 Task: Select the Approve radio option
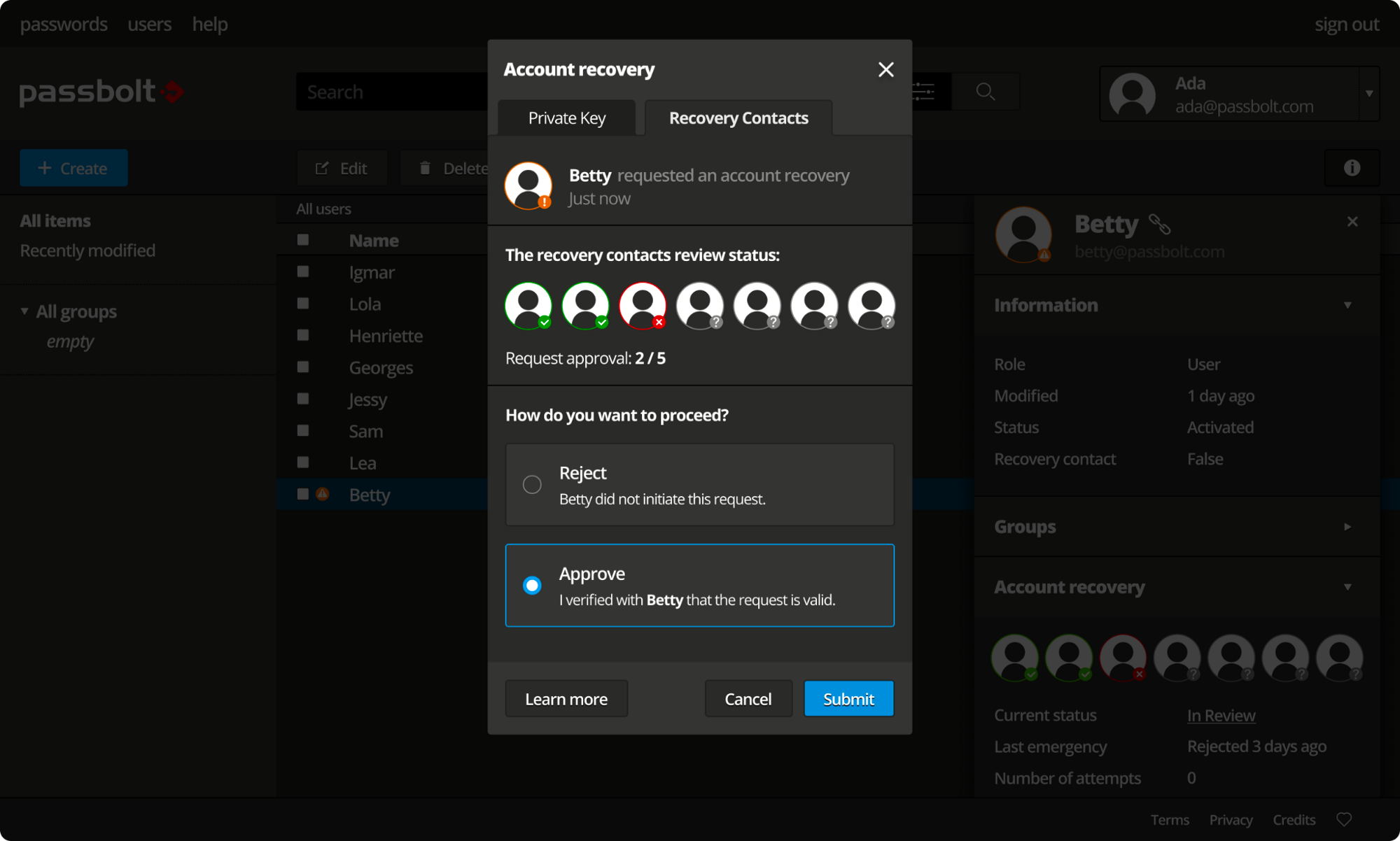click(x=532, y=585)
